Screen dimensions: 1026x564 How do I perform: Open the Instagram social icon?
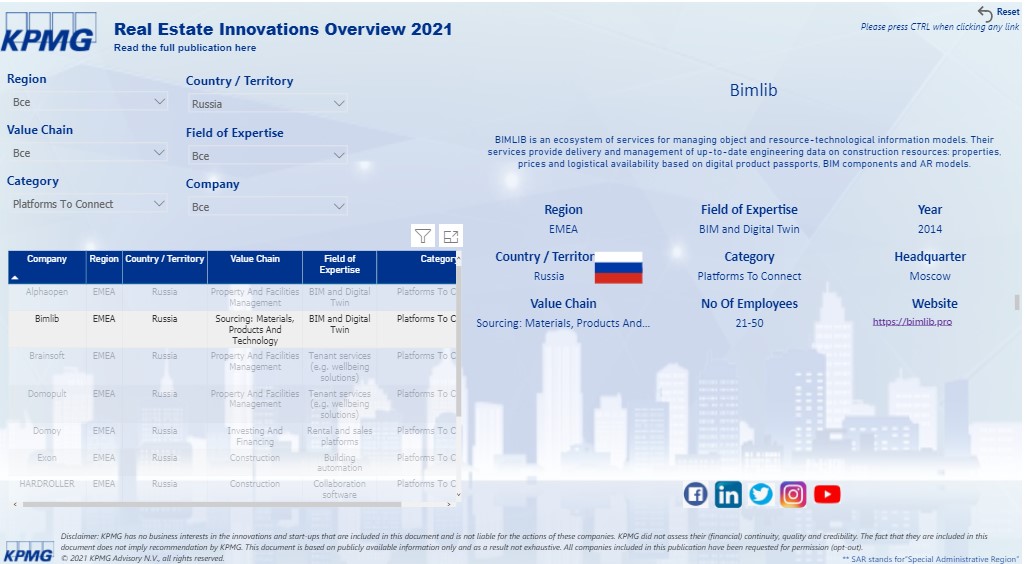[794, 494]
